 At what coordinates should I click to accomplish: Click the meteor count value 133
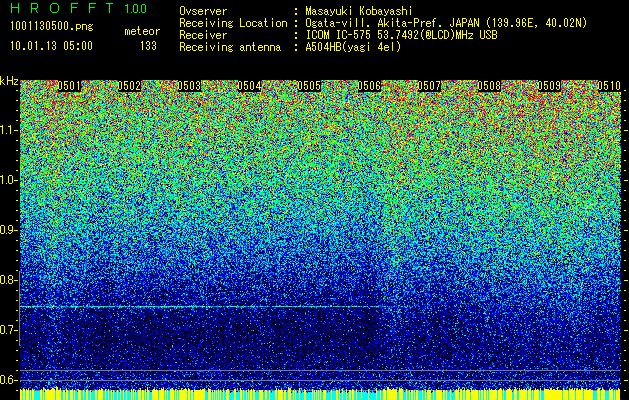(x=148, y=46)
